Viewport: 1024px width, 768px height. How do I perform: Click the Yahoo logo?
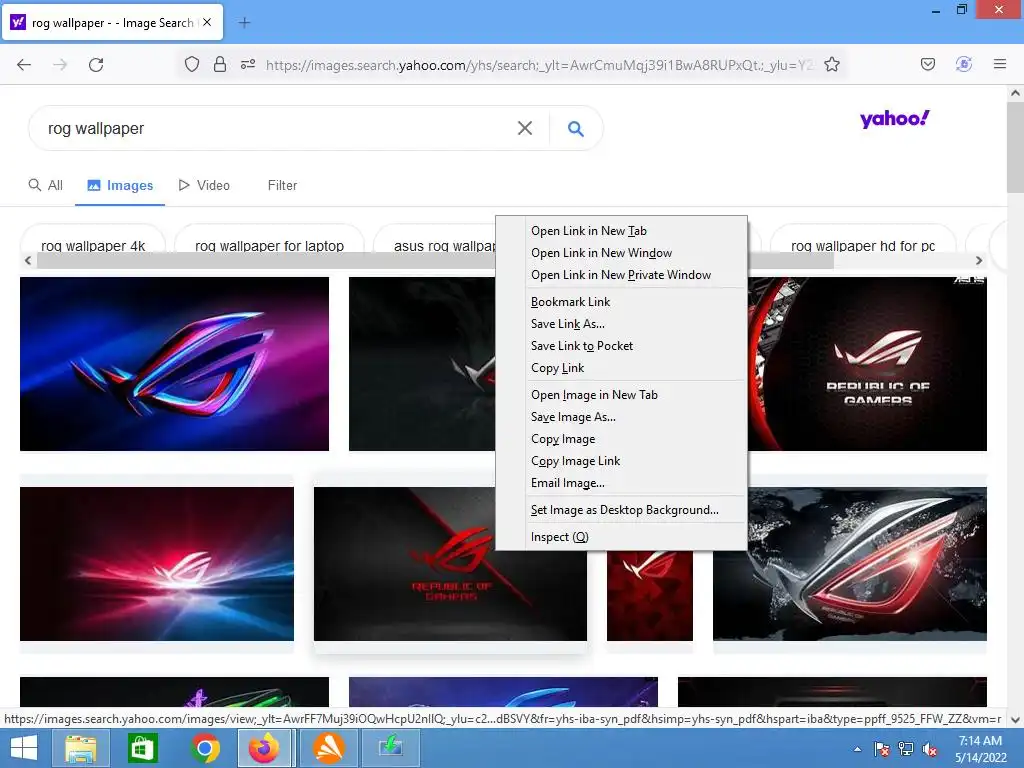pyautogui.click(x=895, y=119)
